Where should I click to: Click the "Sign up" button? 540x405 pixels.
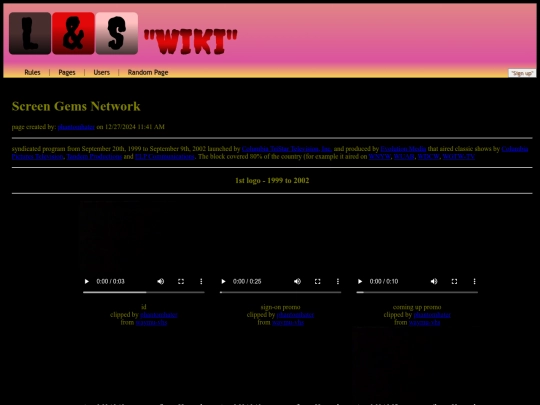pyautogui.click(x=522, y=73)
